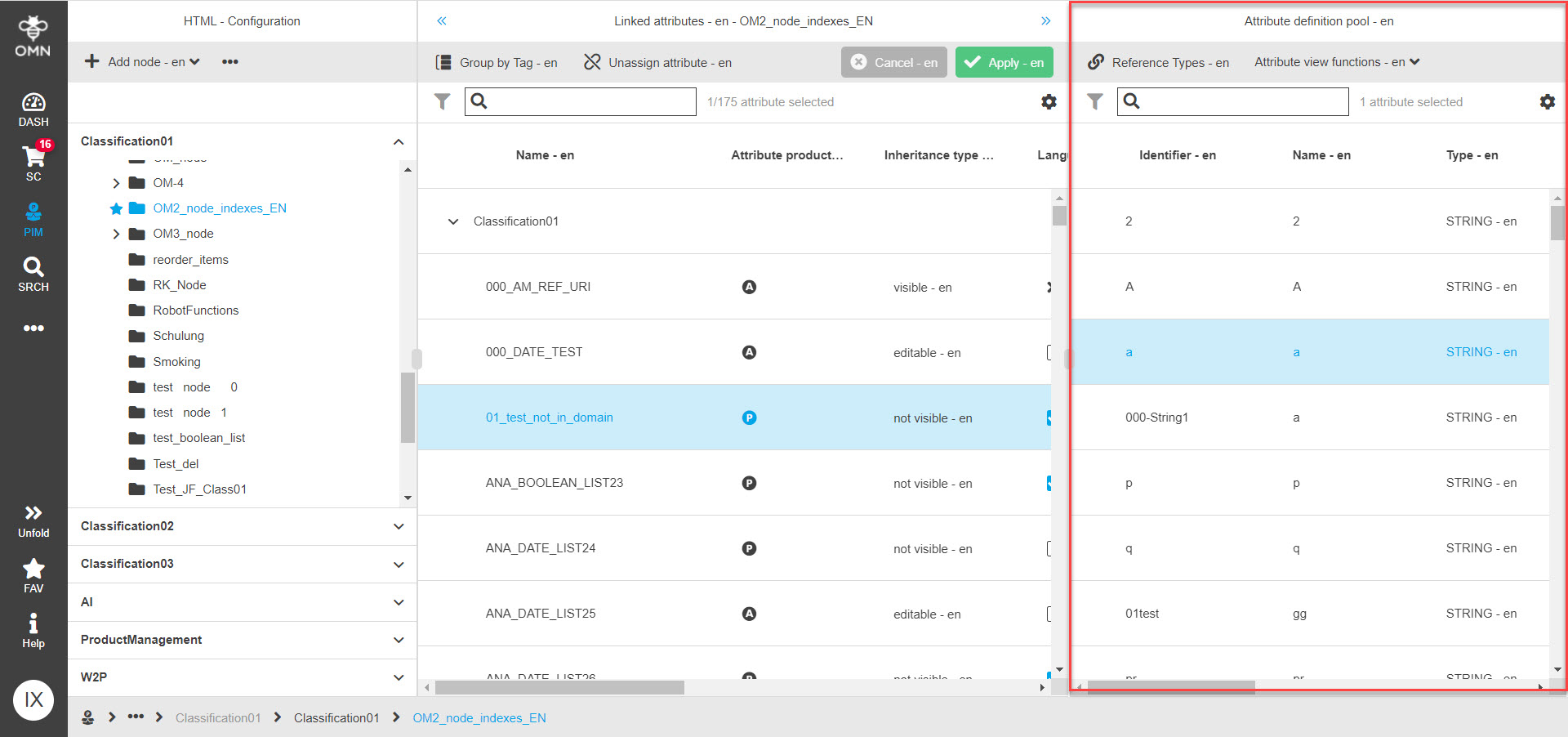Expand the Classification02 section
The image size is (1568, 737).
(399, 526)
